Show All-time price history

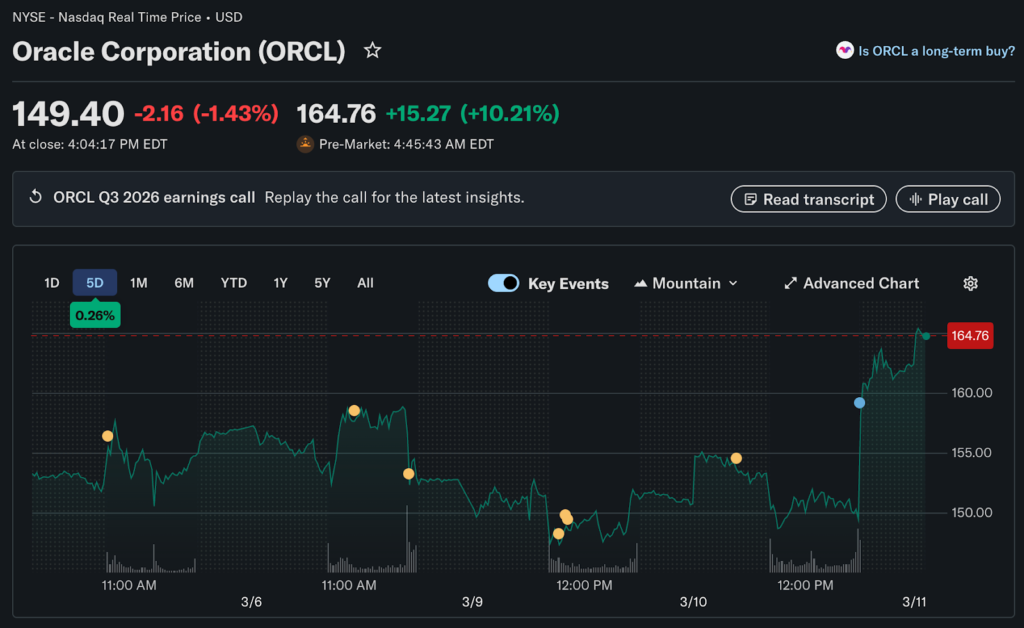(365, 283)
